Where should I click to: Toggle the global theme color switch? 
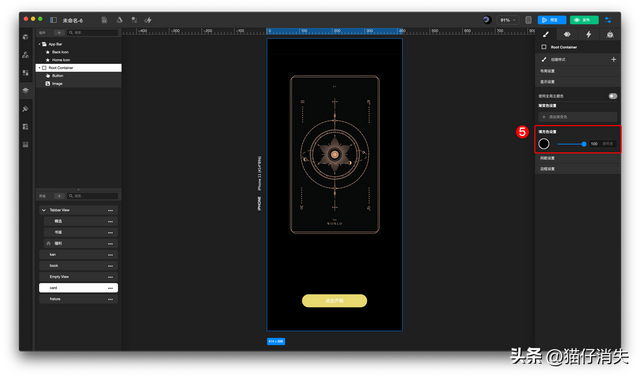tap(612, 96)
